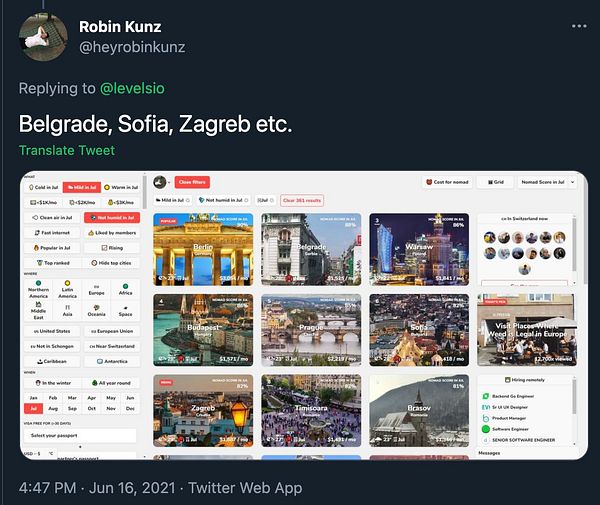Click the Close filters button
This screenshot has height=505, width=600.
click(x=192, y=182)
